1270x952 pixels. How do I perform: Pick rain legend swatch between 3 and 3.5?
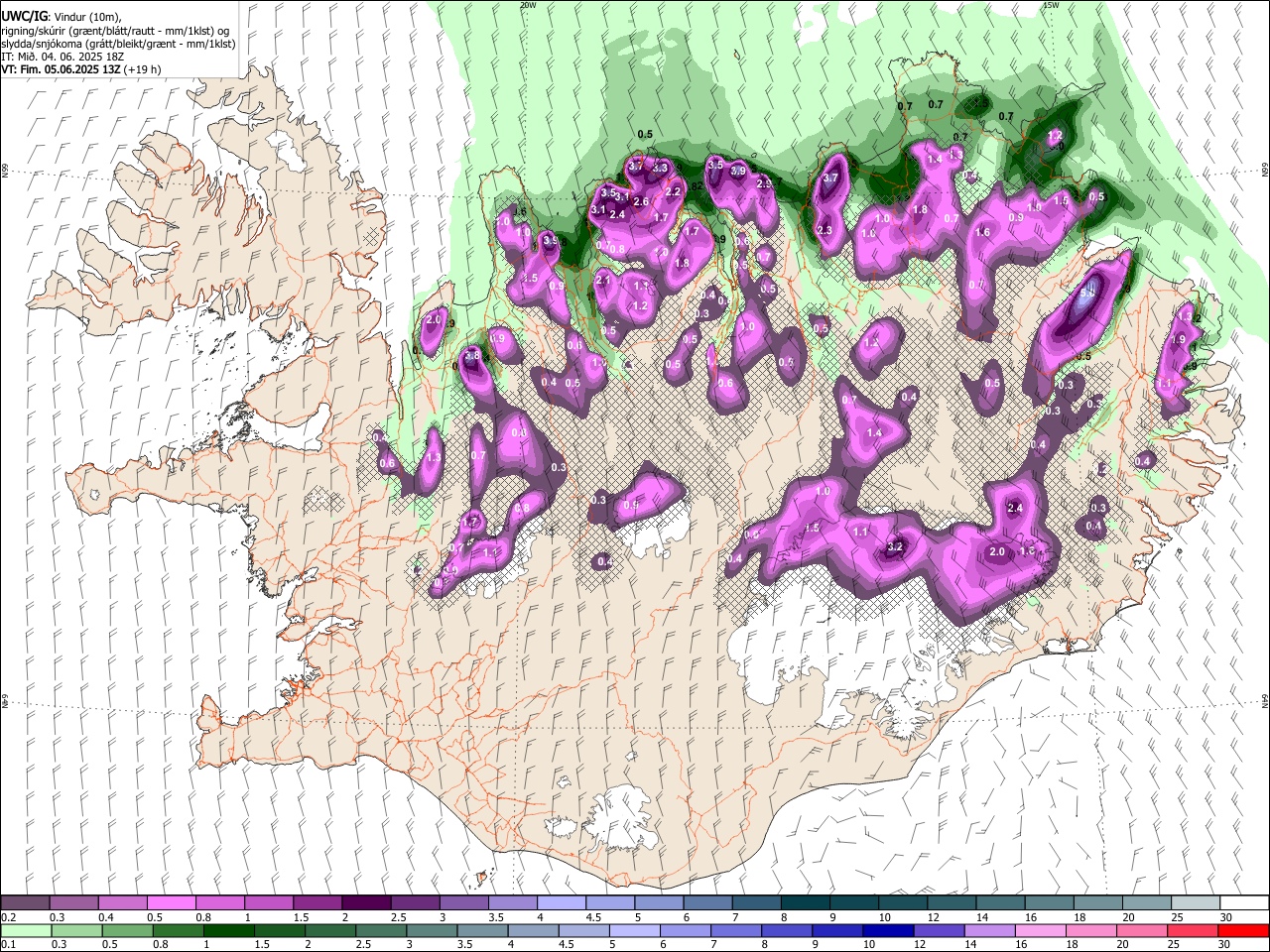pos(432,930)
